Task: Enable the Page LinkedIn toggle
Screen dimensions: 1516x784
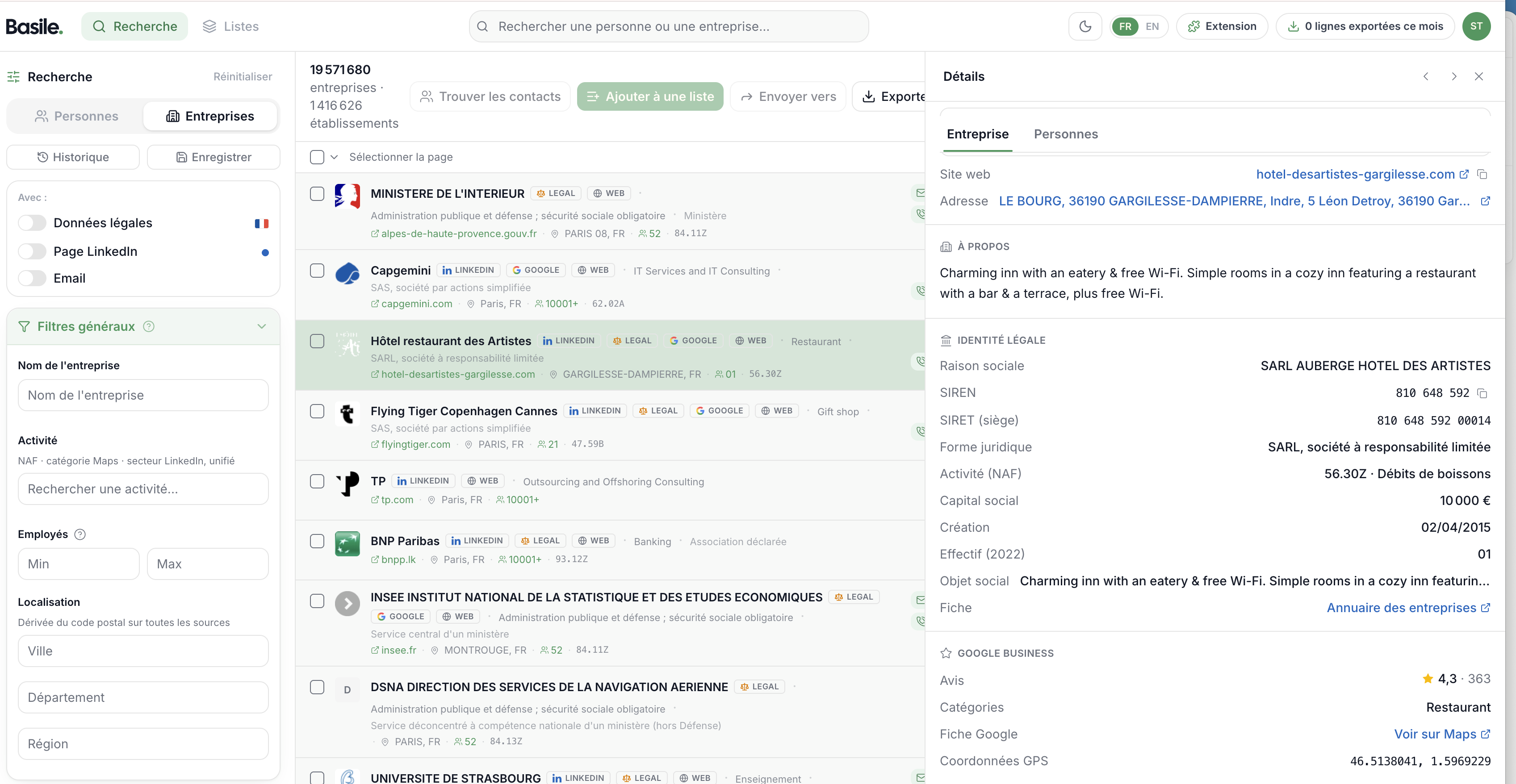Action: 32,251
